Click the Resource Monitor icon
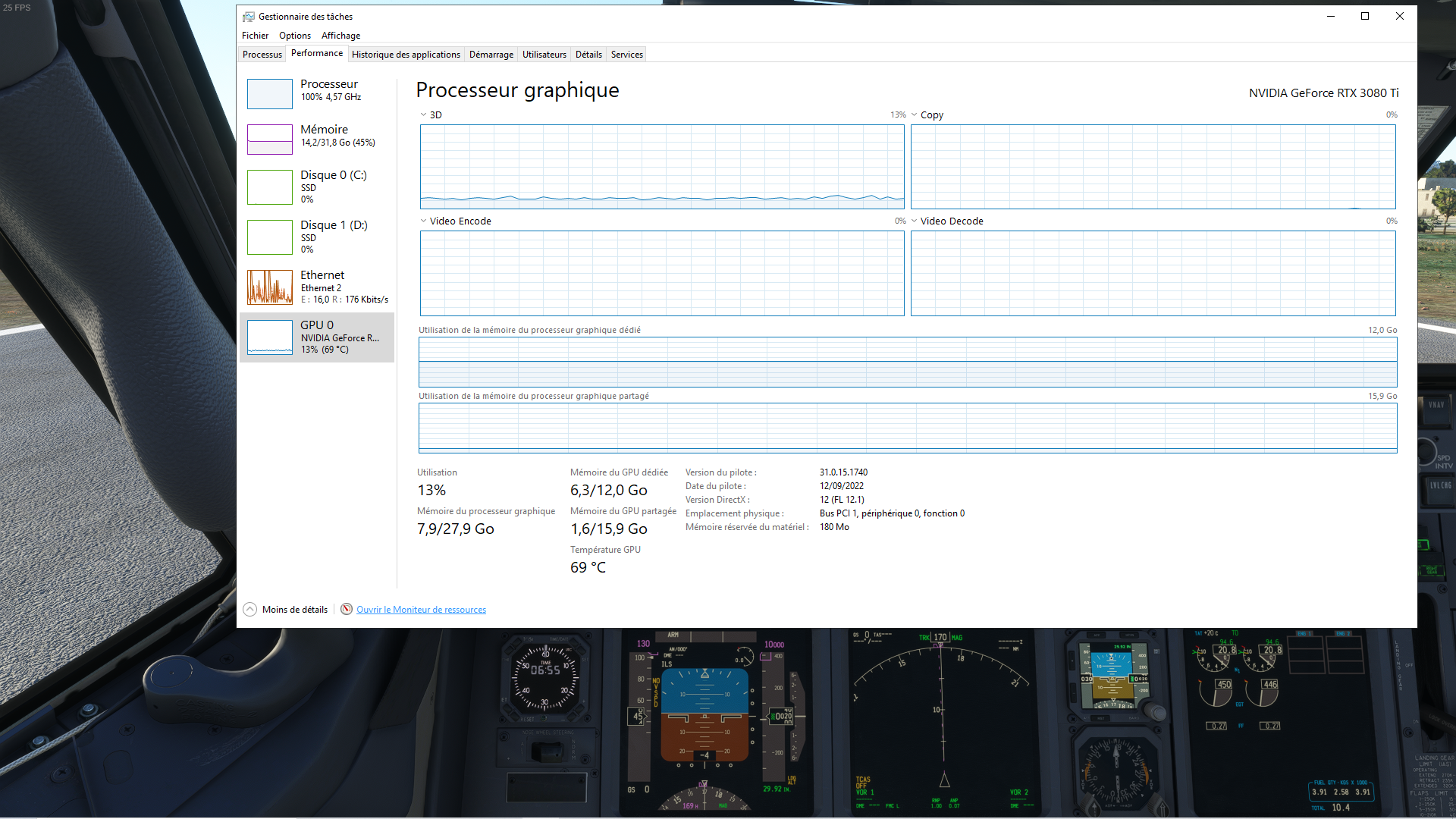Viewport: 1456px width, 819px height. [347, 610]
